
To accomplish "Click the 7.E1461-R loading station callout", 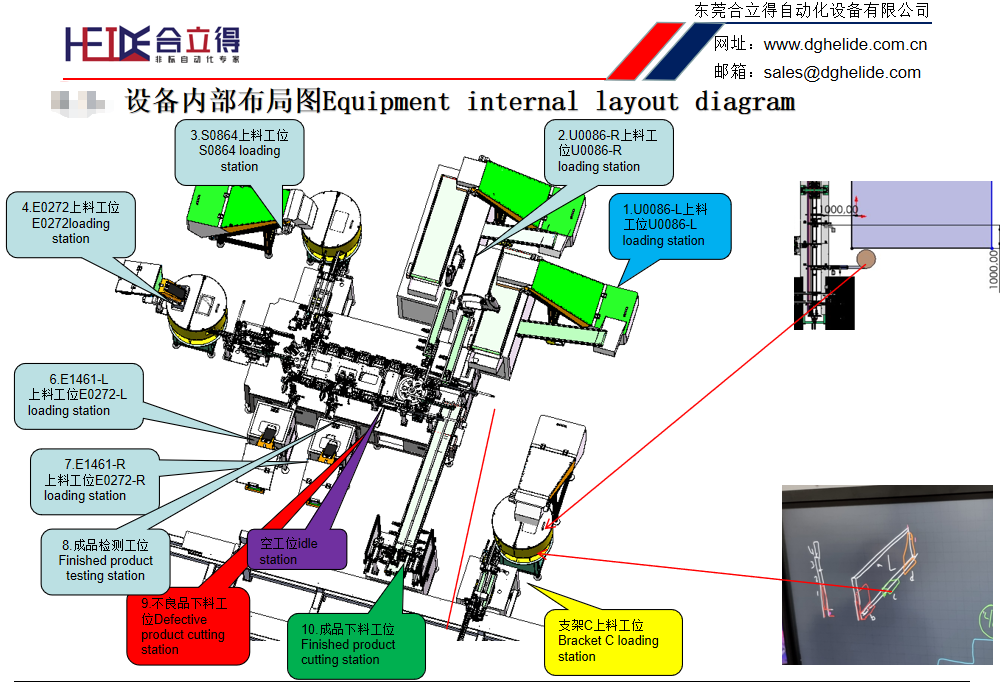I will [94, 481].
